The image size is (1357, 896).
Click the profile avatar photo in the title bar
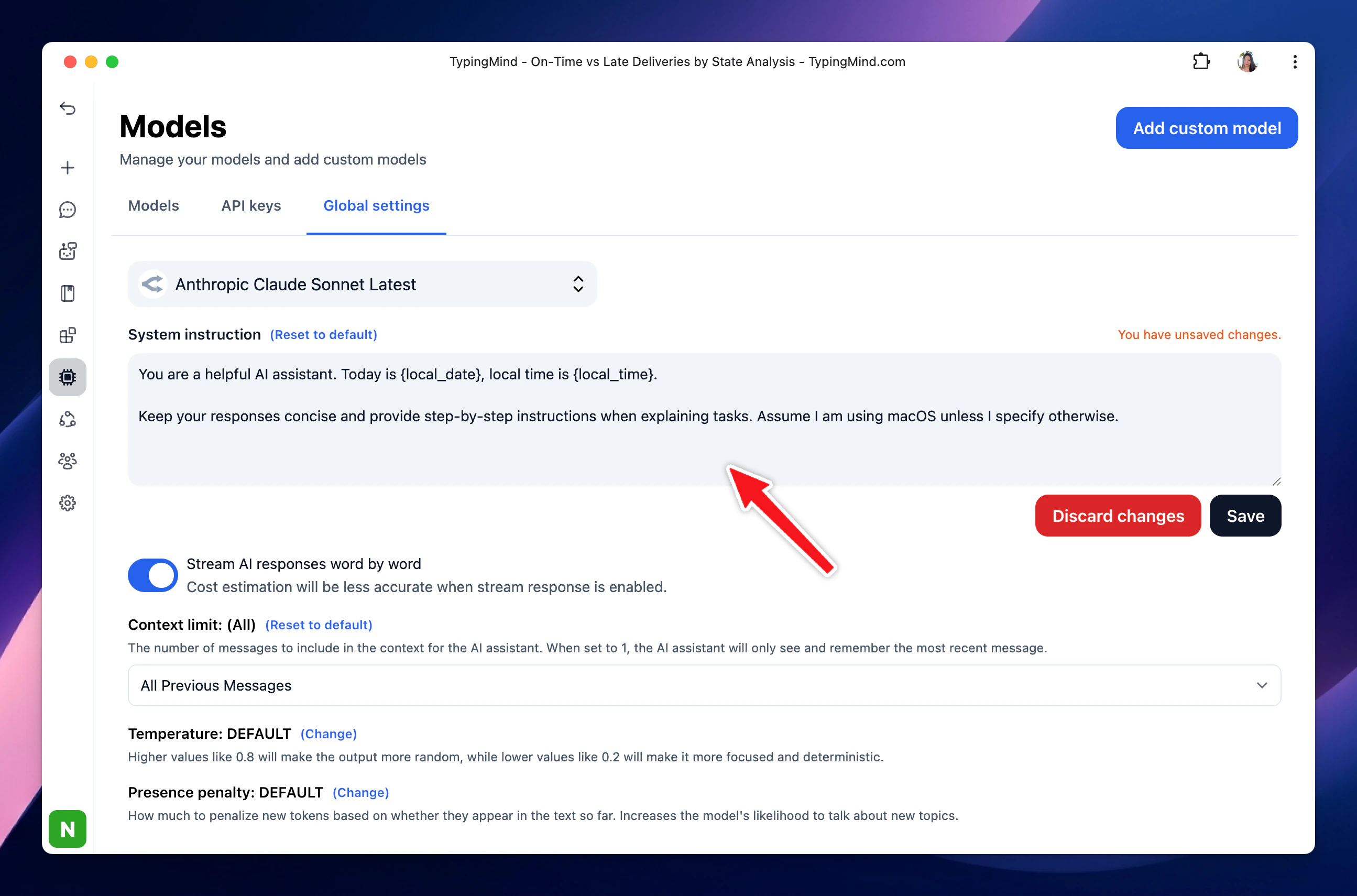click(1247, 61)
